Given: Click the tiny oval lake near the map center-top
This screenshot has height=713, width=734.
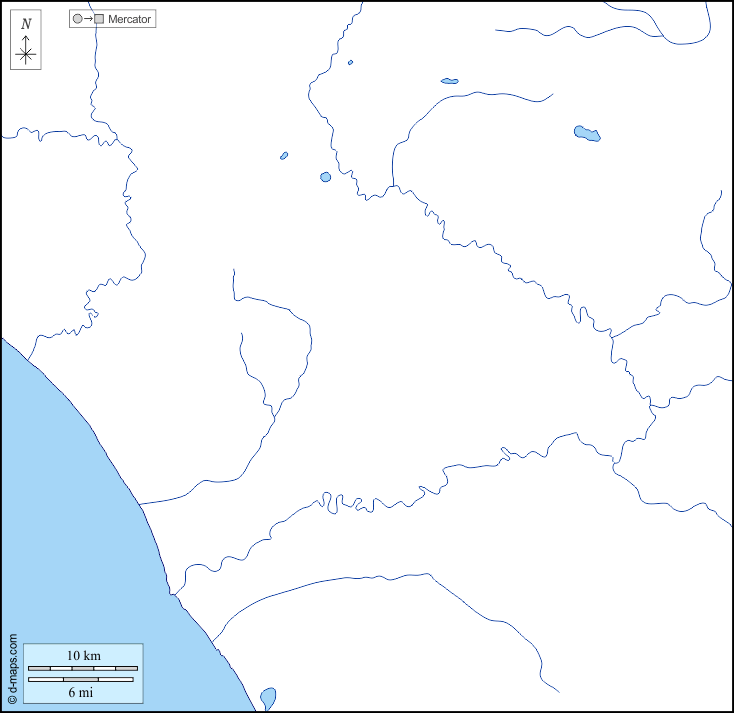Looking at the screenshot, I should click(x=284, y=156).
